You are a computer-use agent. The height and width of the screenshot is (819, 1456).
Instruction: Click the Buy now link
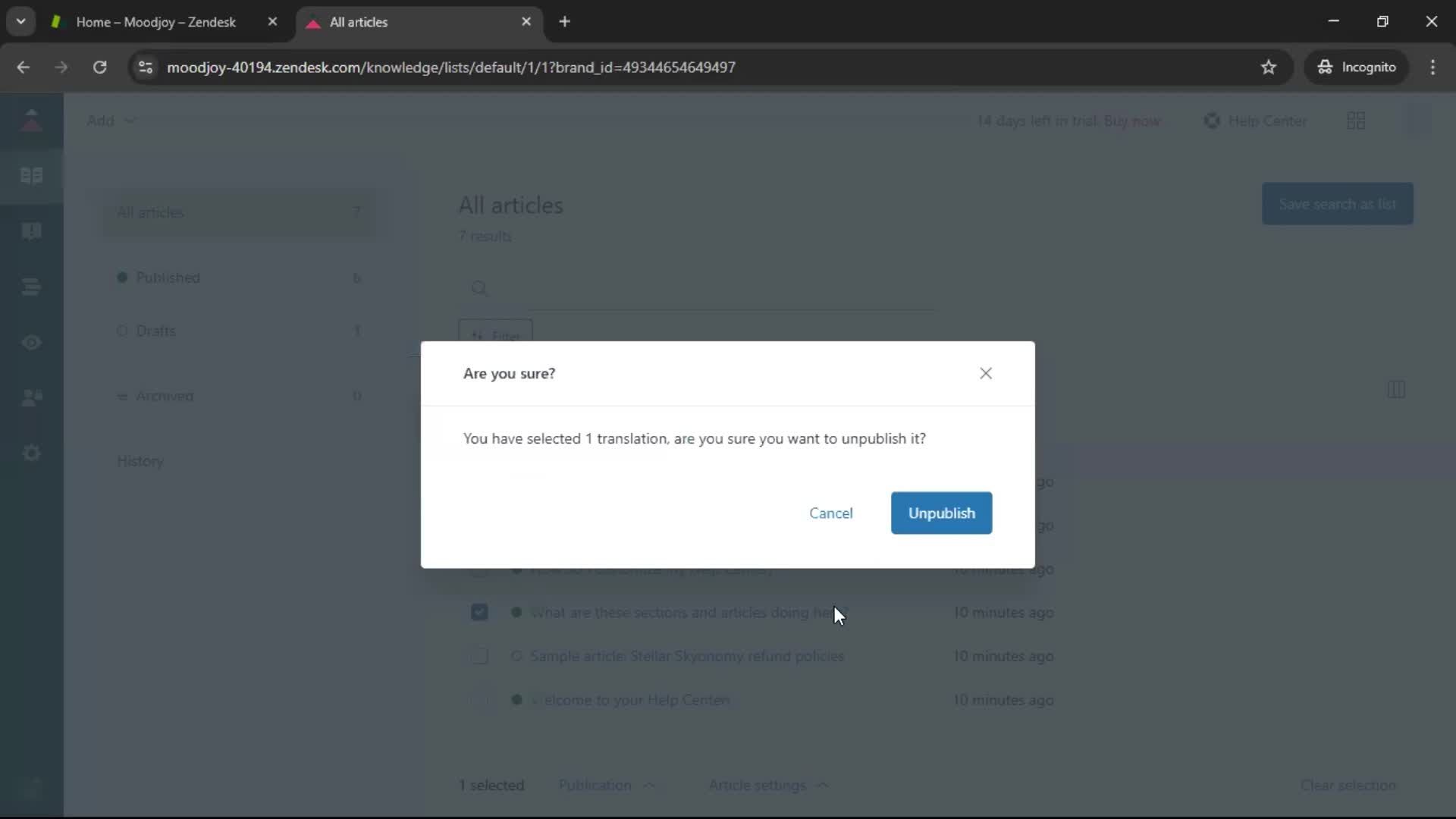[1131, 121]
